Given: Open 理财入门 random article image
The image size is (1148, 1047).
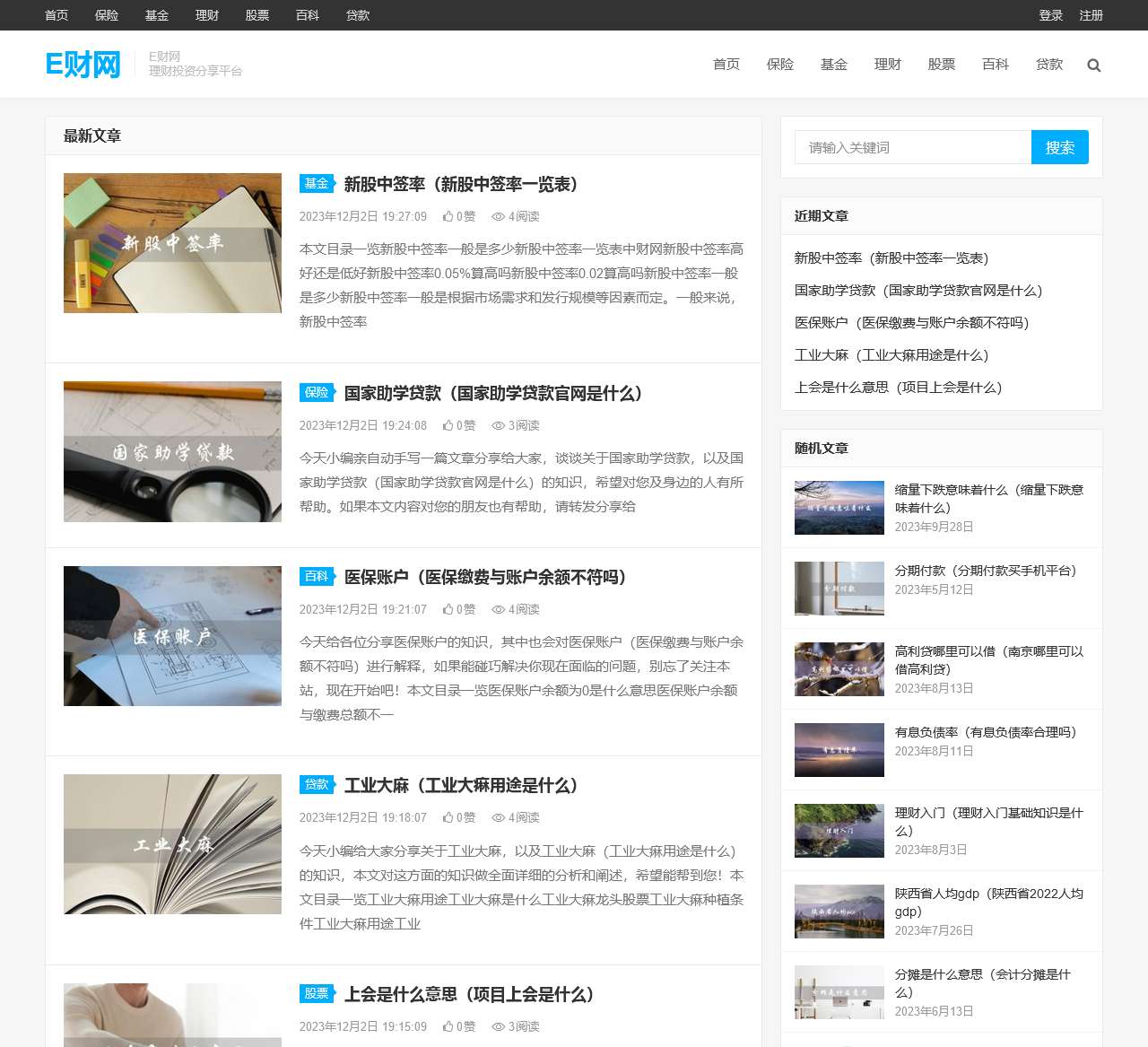Looking at the screenshot, I should click(838, 831).
